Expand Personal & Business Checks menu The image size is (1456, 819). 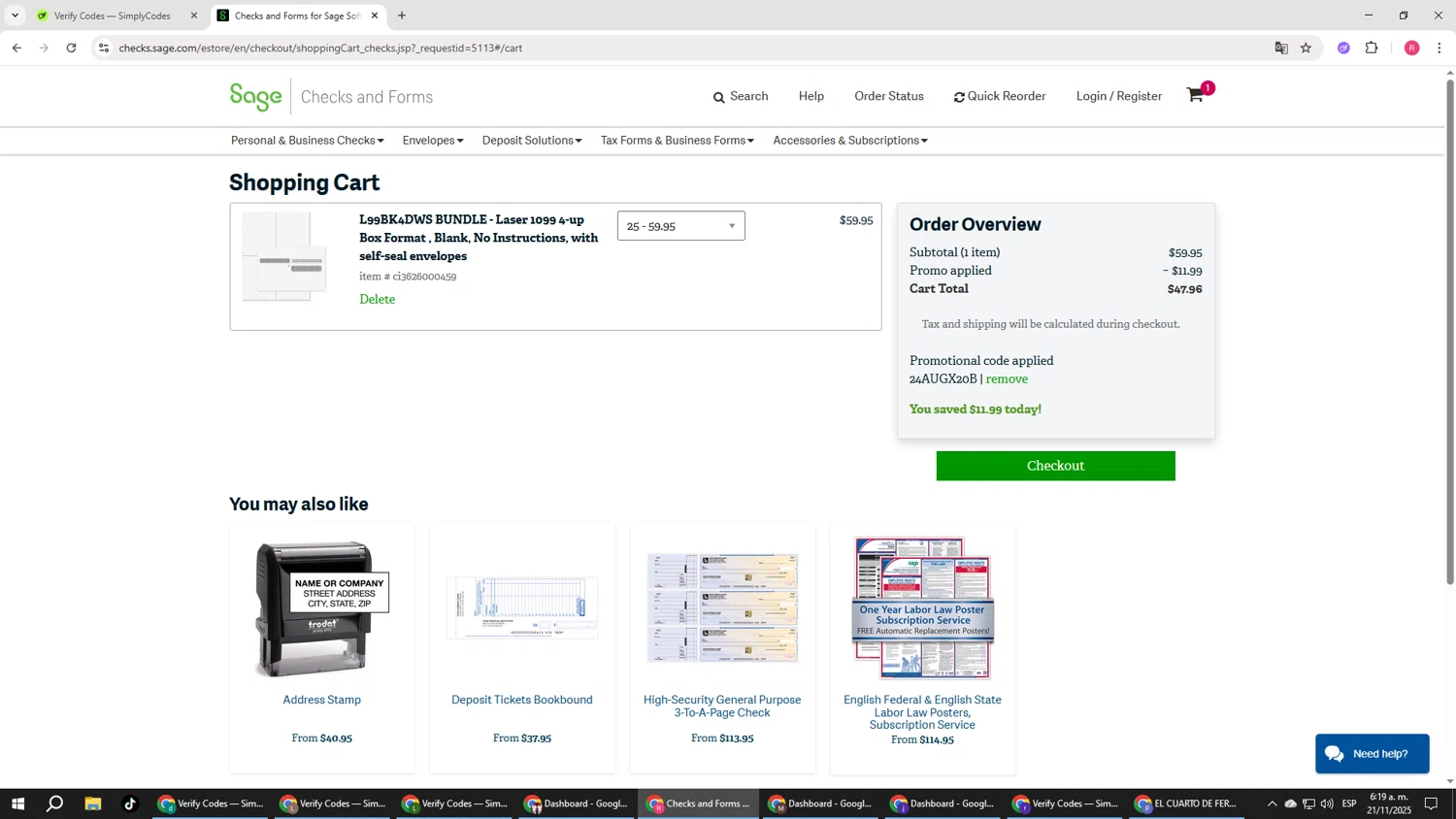[307, 141]
